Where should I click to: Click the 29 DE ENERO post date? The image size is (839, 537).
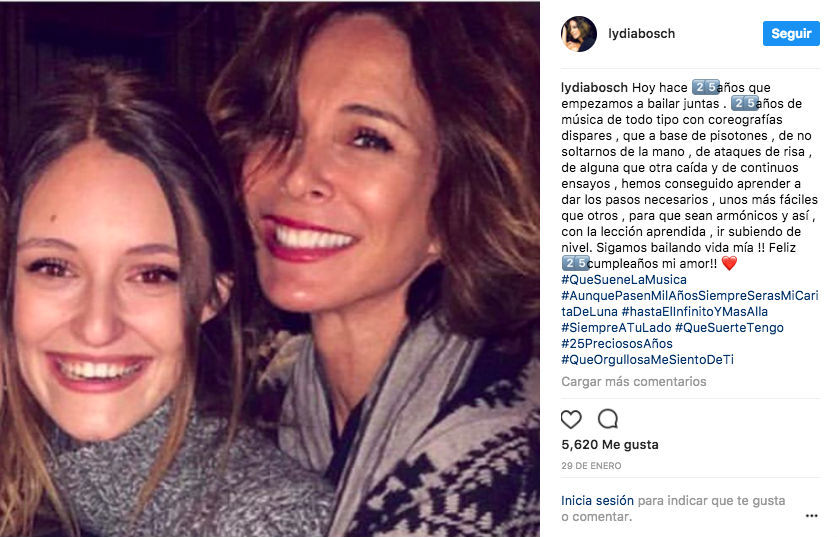(591, 466)
